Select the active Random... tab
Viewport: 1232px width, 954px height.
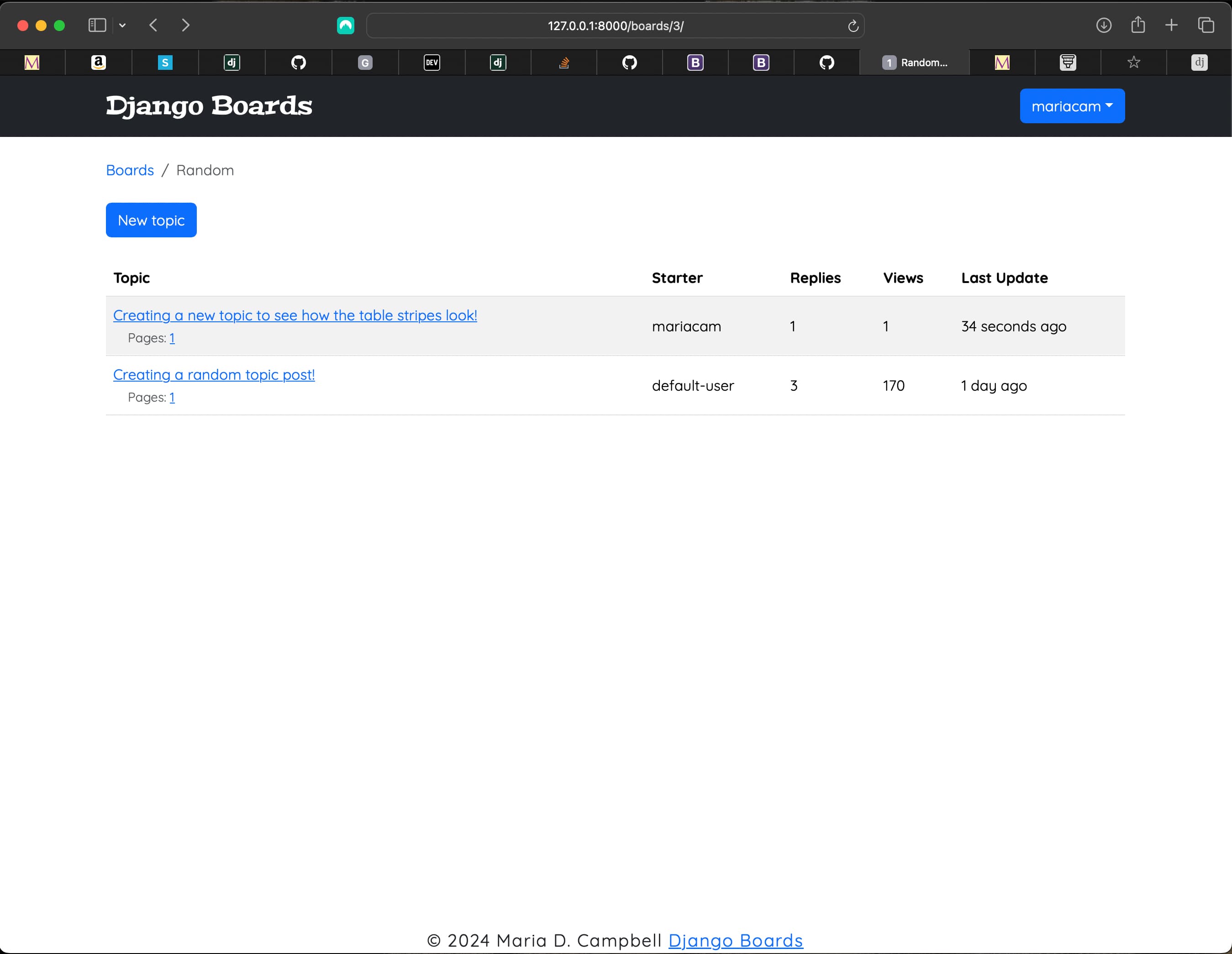(914, 63)
